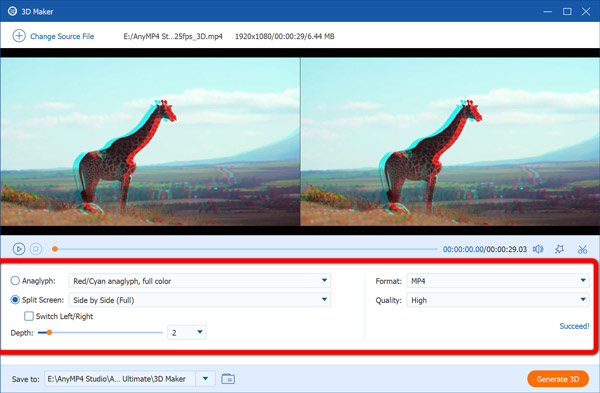
Task: Click the left giraffe preview image
Action: (150, 142)
